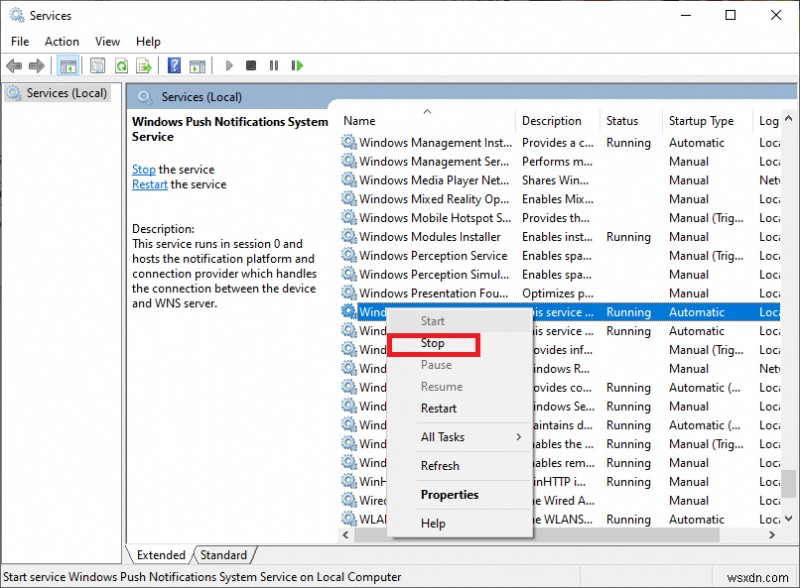Click the Show/Hide Console Tree icon
The height and width of the screenshot is (588, 800).
[68, 66]
